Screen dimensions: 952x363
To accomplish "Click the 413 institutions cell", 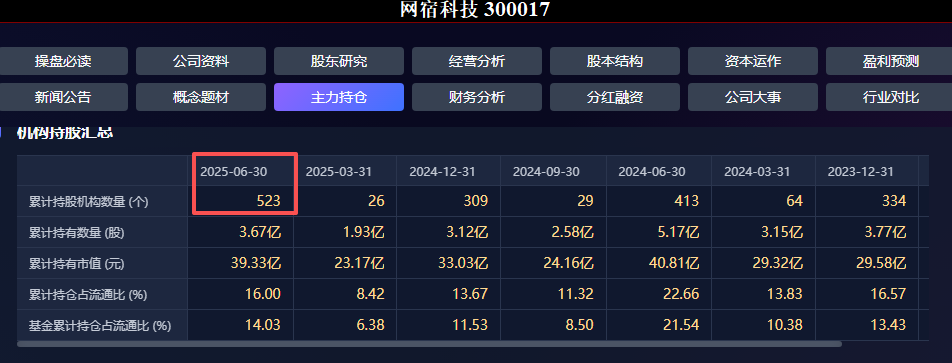I will pyautogui.click(x=658, y=202).
